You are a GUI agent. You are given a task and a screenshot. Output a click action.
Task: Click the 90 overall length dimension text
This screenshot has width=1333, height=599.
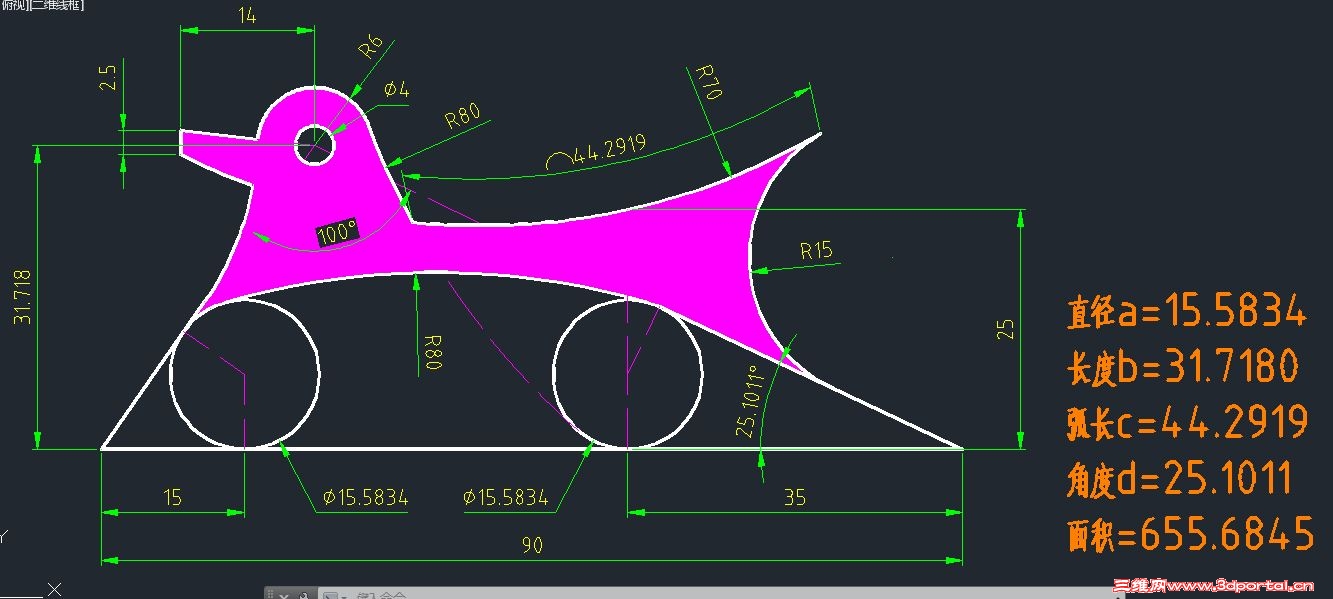(533, 546)
